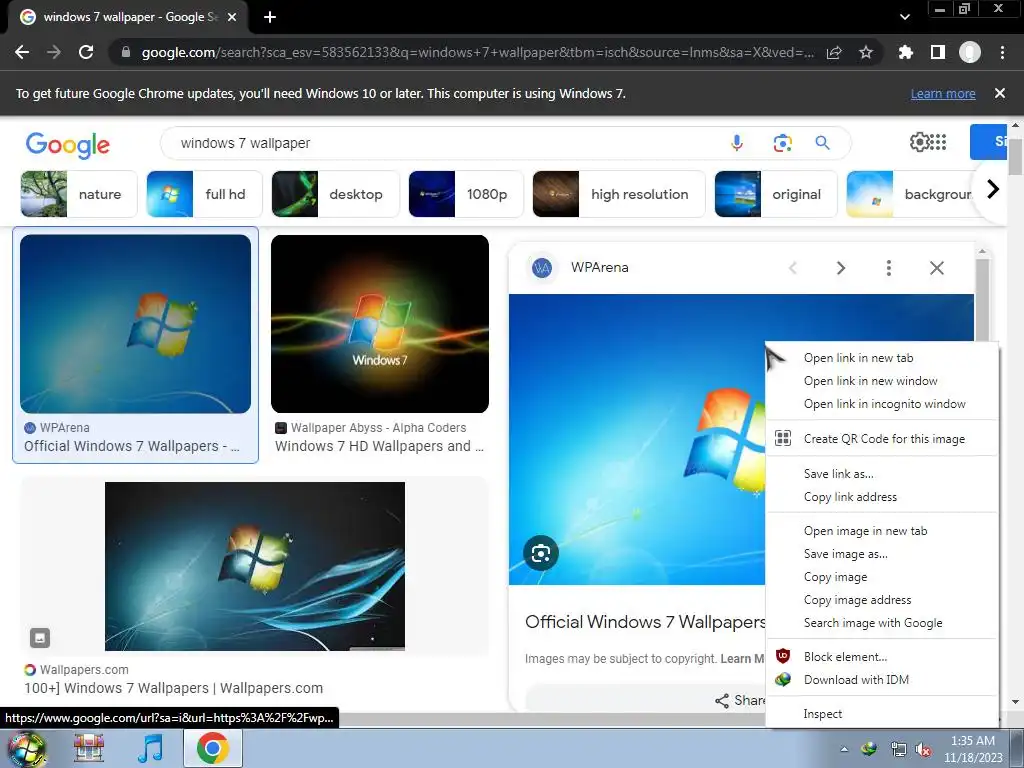Open the WPArena wallpaper thumbnail
Image resolution: width=1024 pixels, height=768 pixels.
[x=135, y=324]
